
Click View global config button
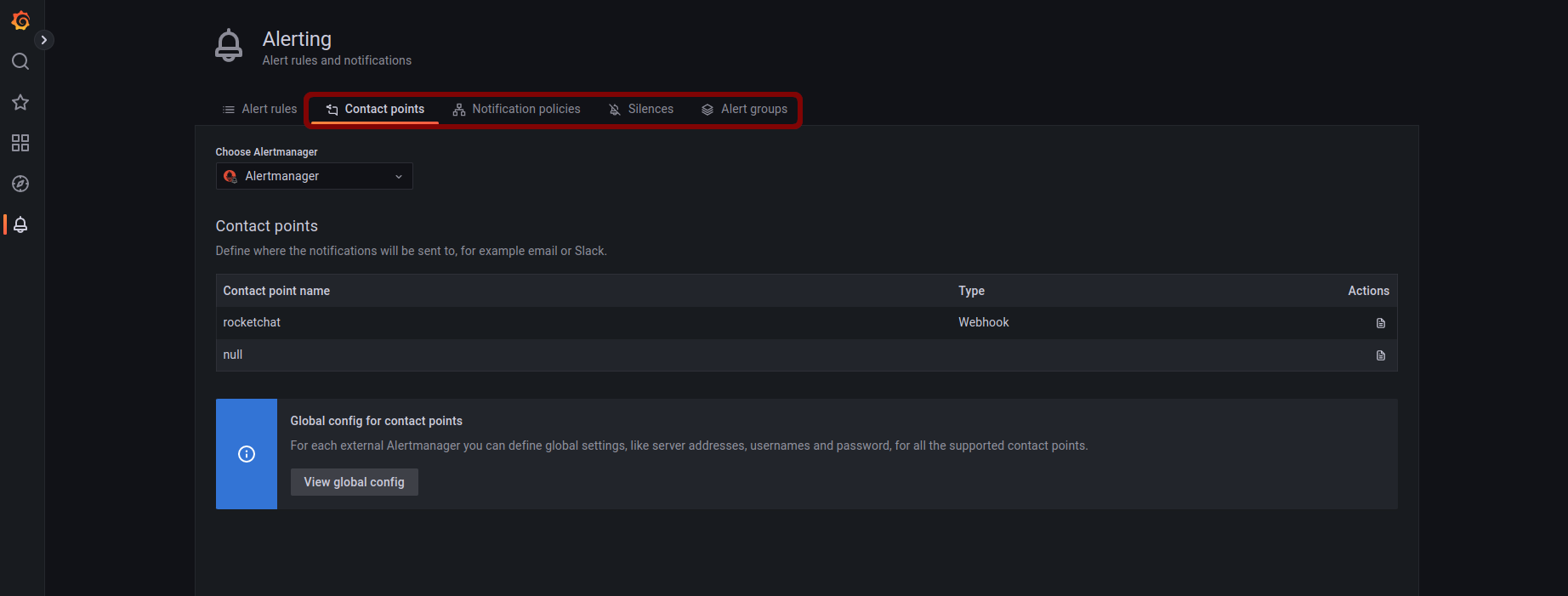355,482
